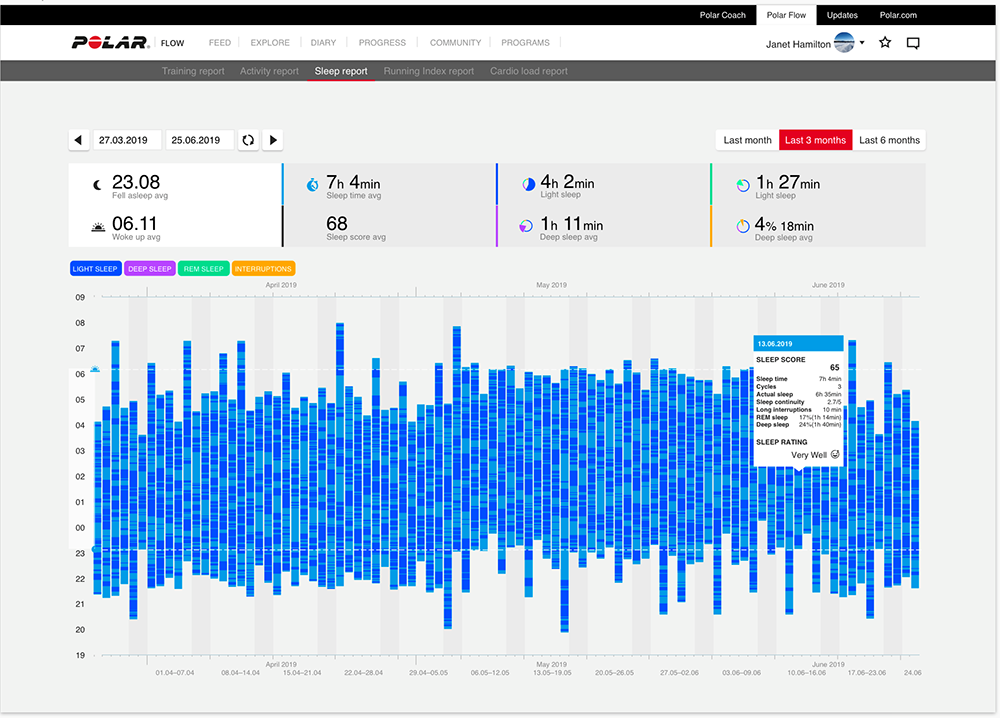Screen dimensions: 1000x718
Task: Click the moon Fell asleep avg icon
Action: coord(98,184)
